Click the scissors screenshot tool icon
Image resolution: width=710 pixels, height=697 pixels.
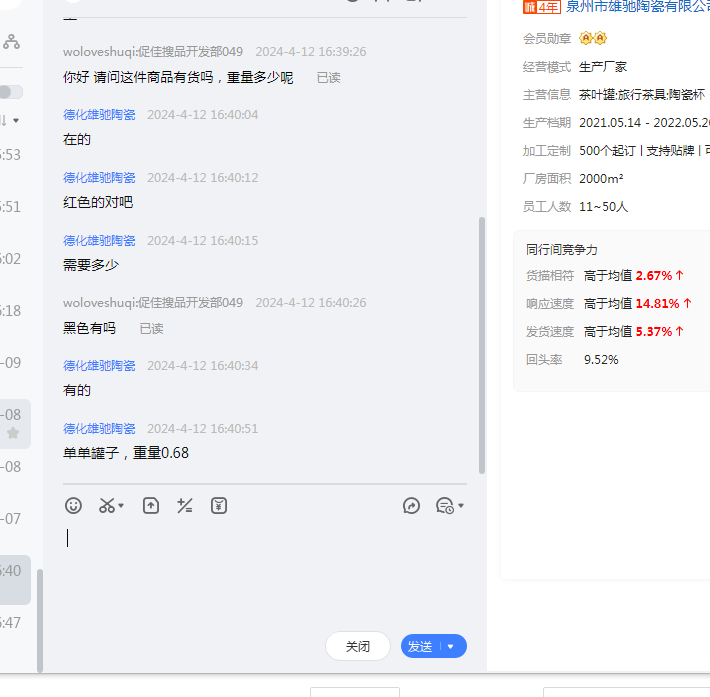[x=106, y=506]
